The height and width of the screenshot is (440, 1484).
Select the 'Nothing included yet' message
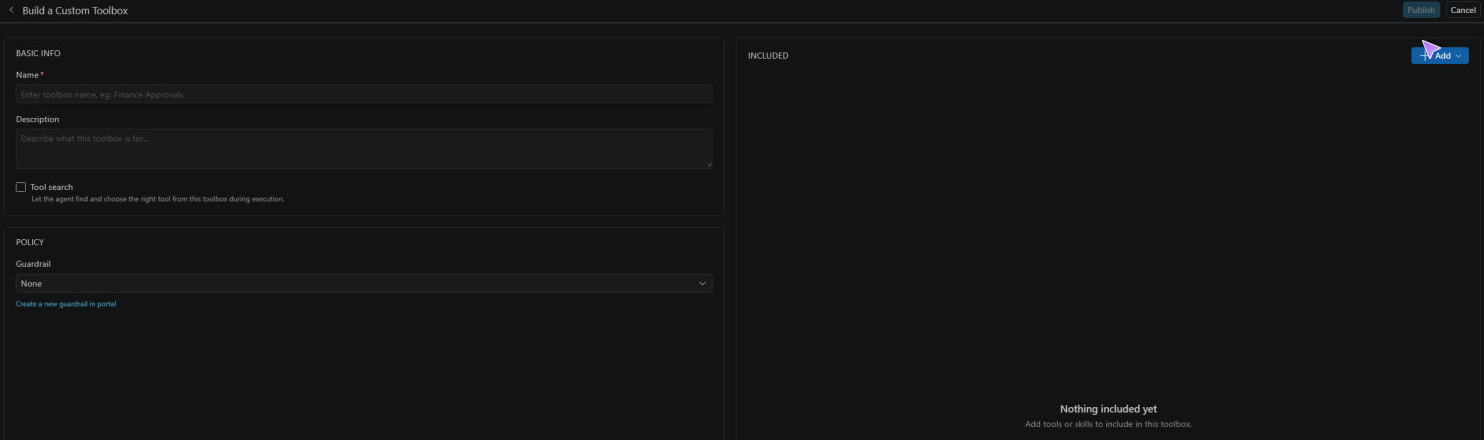(1108, 409)
